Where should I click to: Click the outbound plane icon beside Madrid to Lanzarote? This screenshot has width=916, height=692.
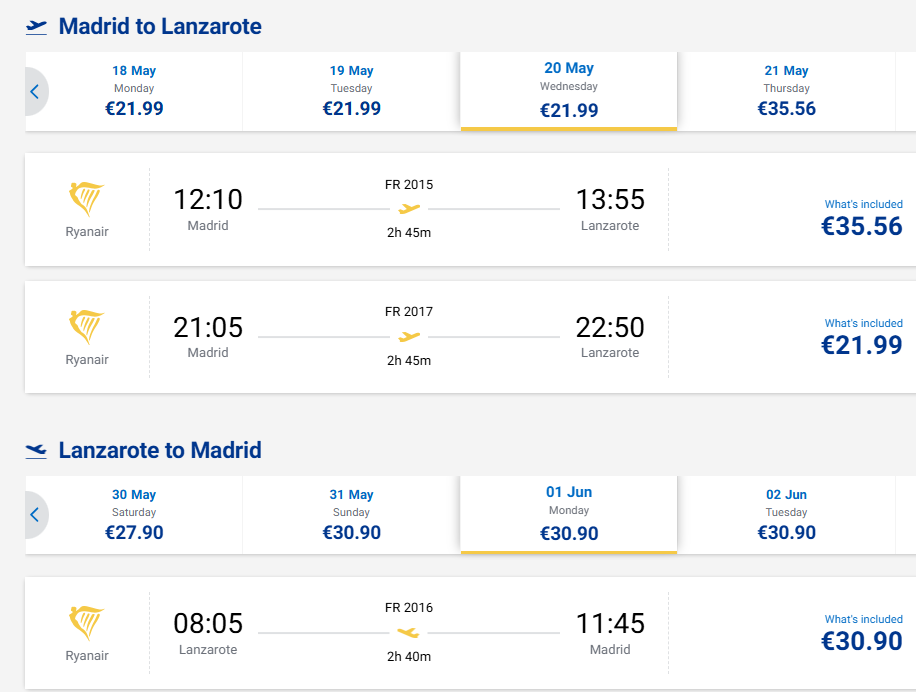(x=37, y=27)
